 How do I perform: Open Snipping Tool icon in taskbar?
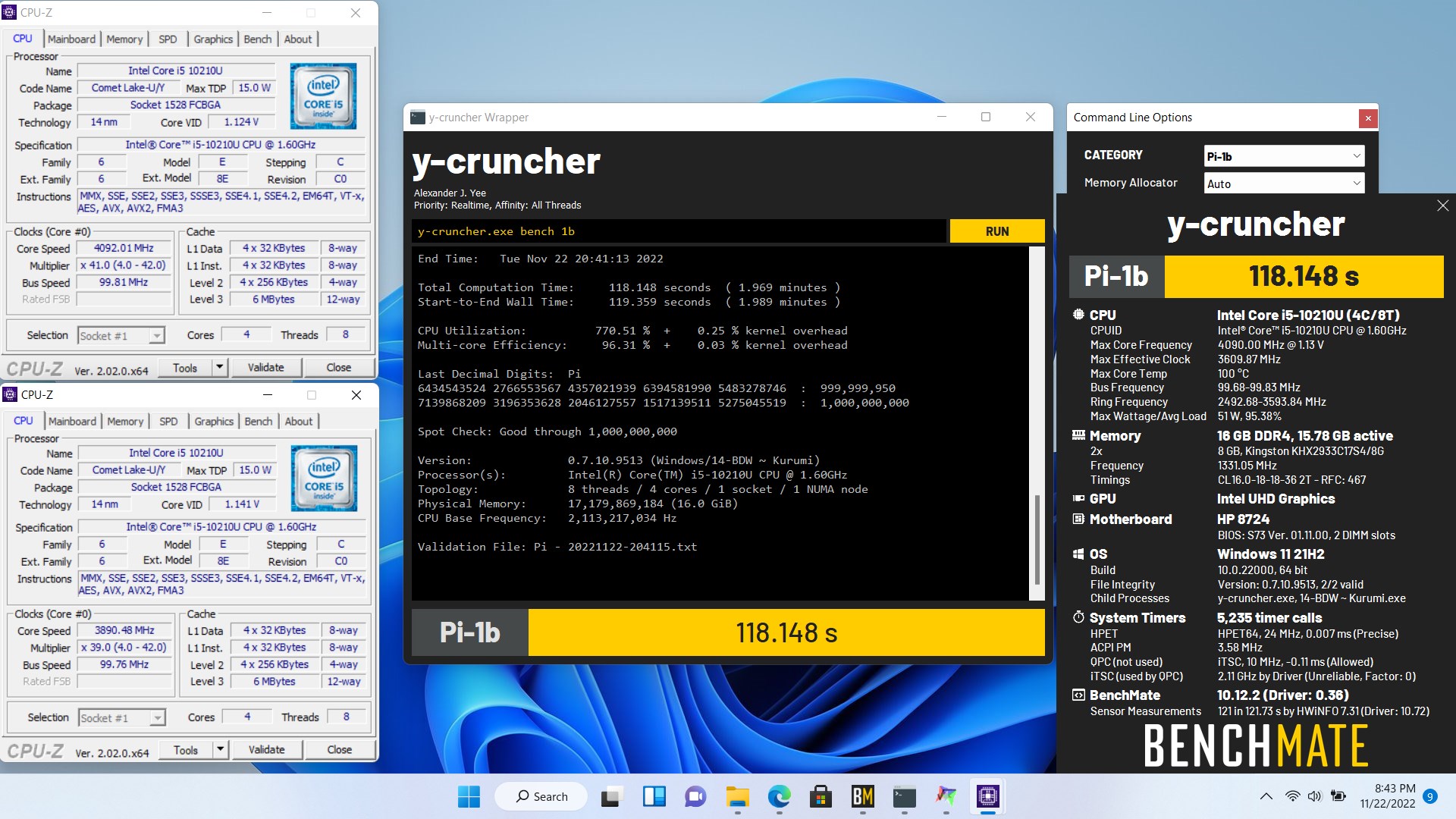946,796
